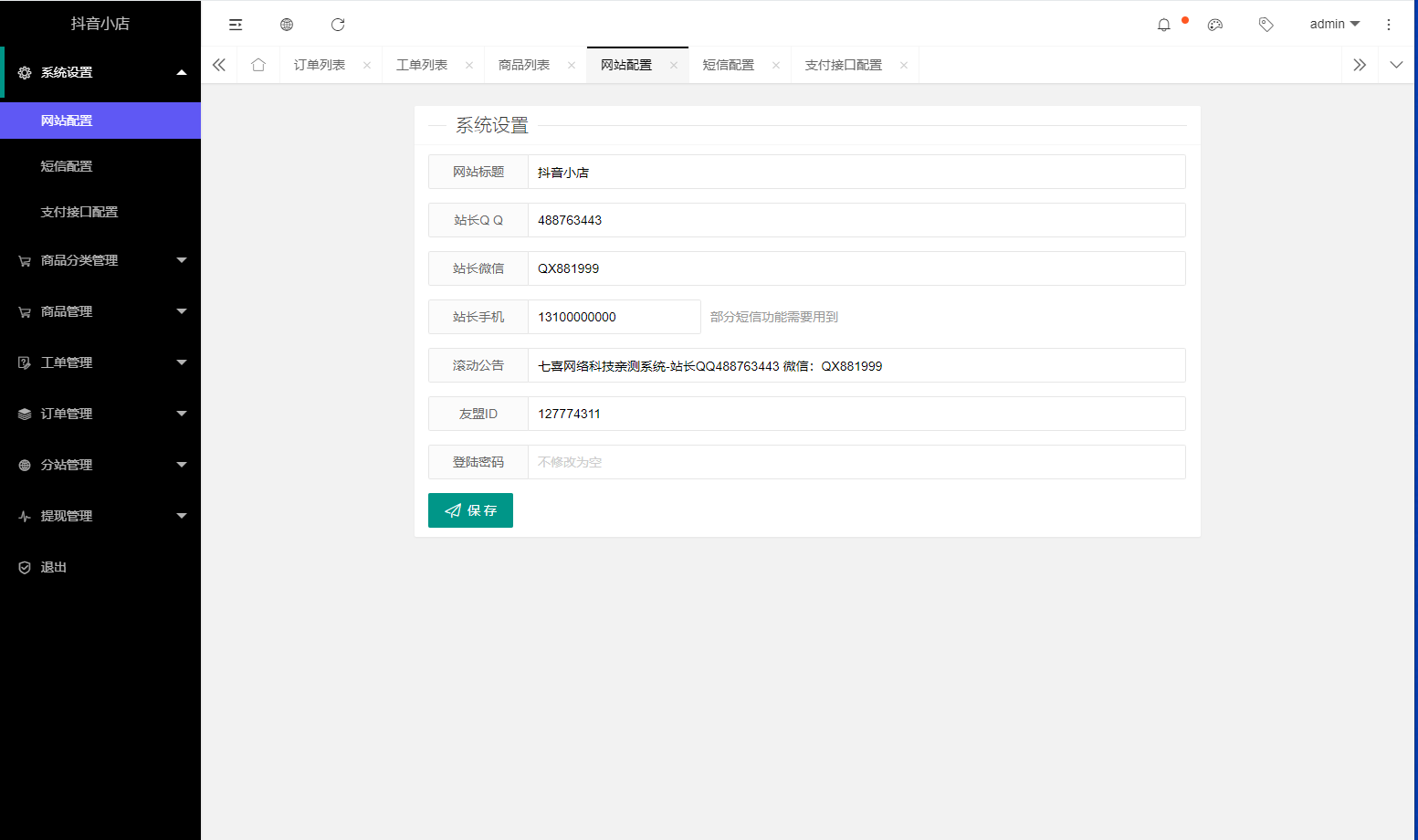The height and width of the screenshot is (840, 1418).
Task: Open notifications via the bell icon
Action: pyautogui.click(x=1164, y=25)
